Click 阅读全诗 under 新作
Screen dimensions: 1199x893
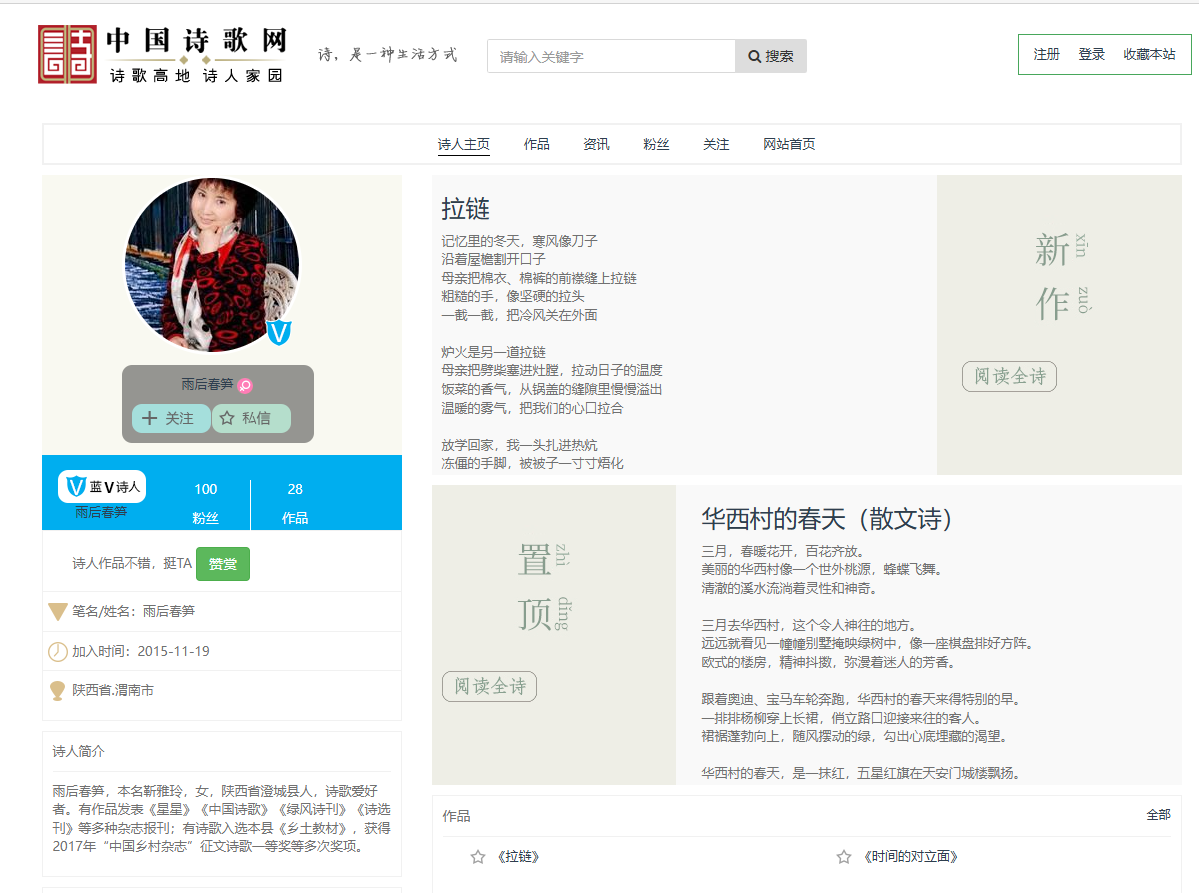pos(1009,376)
